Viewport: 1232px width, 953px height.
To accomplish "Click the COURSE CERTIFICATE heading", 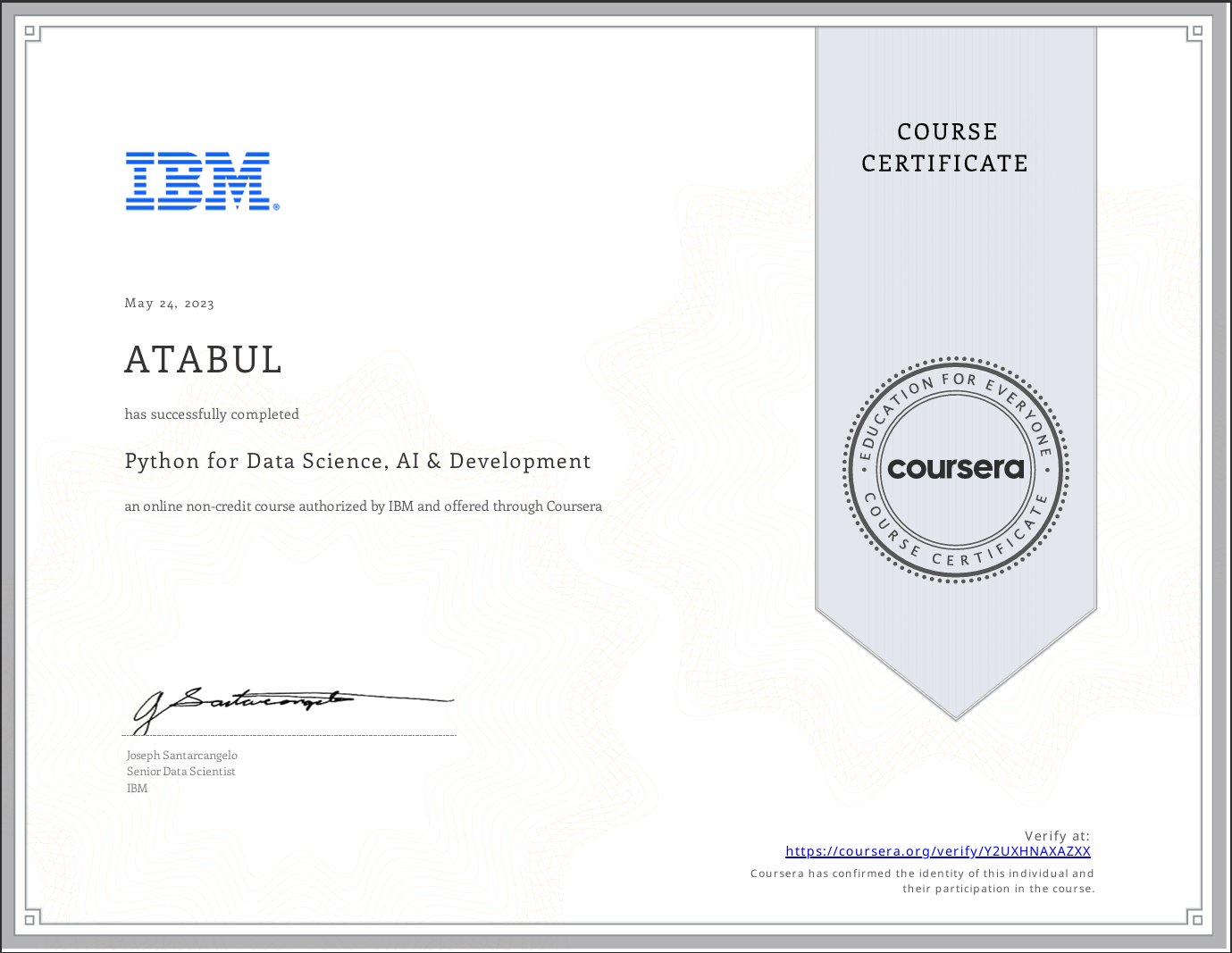I will [945, 147].
